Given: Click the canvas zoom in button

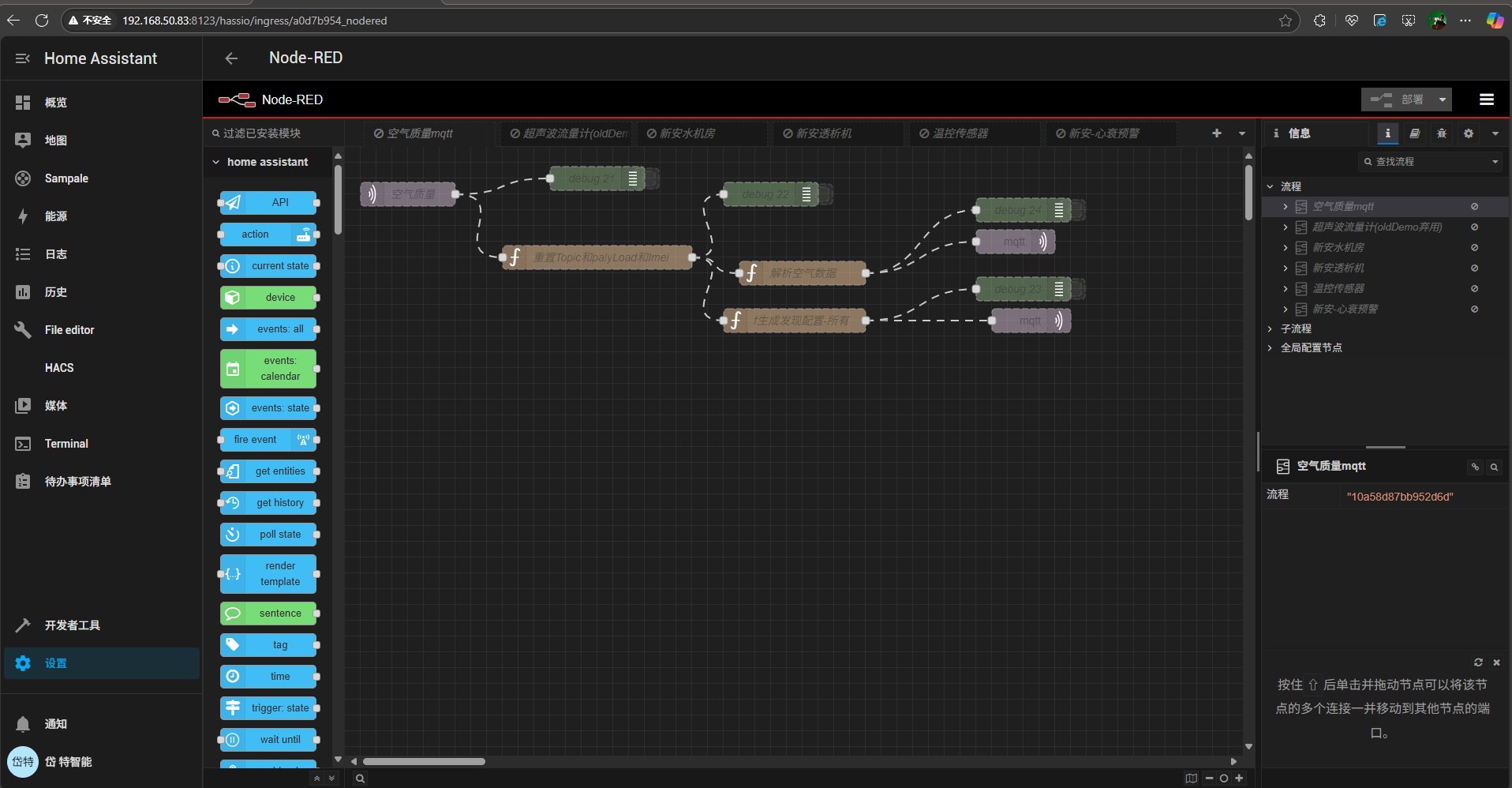Looking at the screenshot, I should tap(1239, 779).
